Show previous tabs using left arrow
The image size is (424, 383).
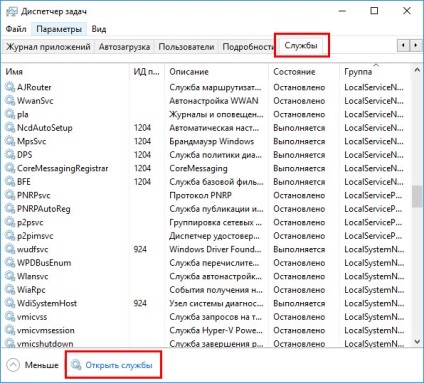pyautogui.click(x=403, y=45)
